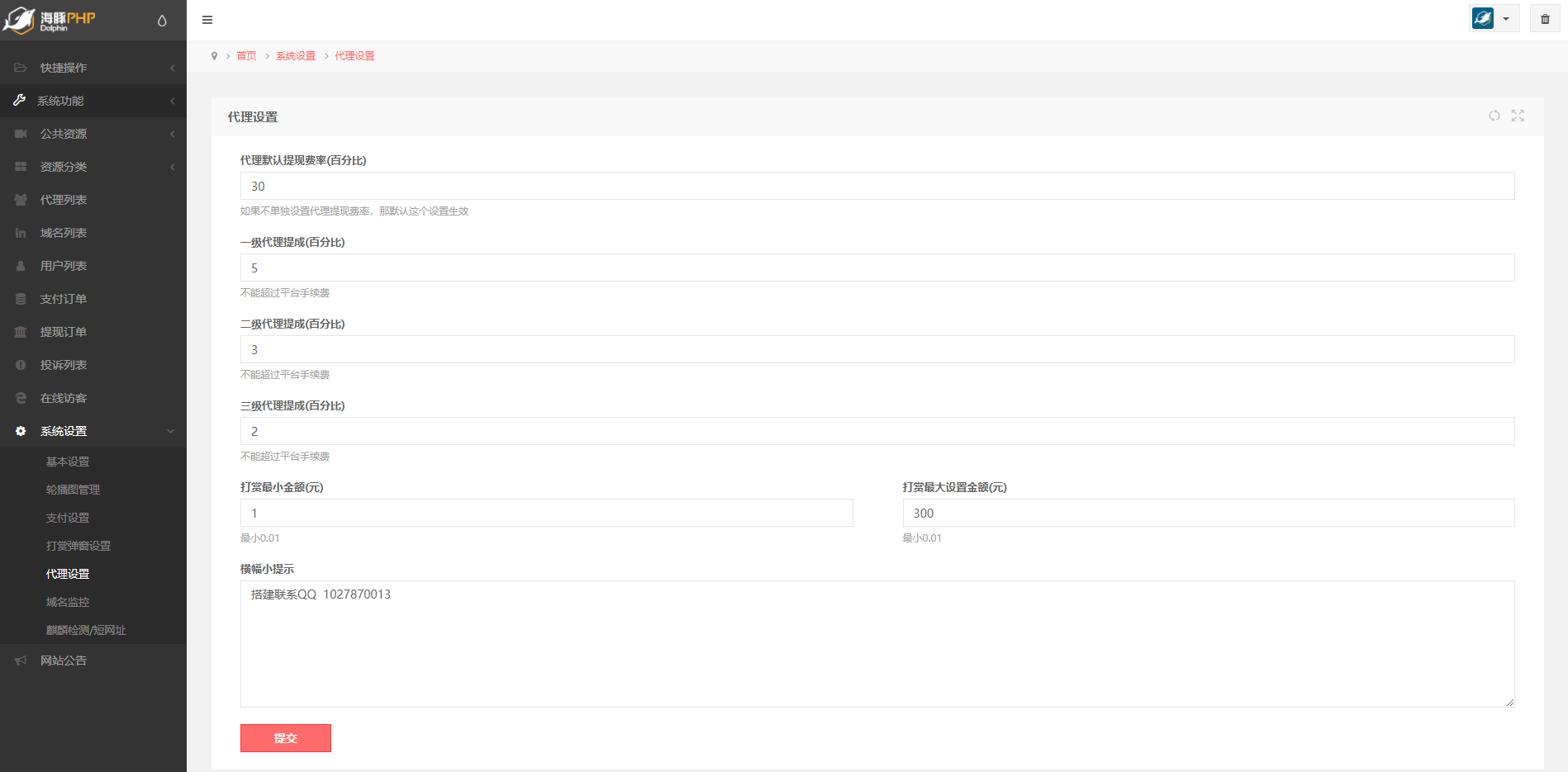The width and height of the screenshot is (1568, 772).
Task: Click the water drop theme icon
Action: click(x=162, y=21)
